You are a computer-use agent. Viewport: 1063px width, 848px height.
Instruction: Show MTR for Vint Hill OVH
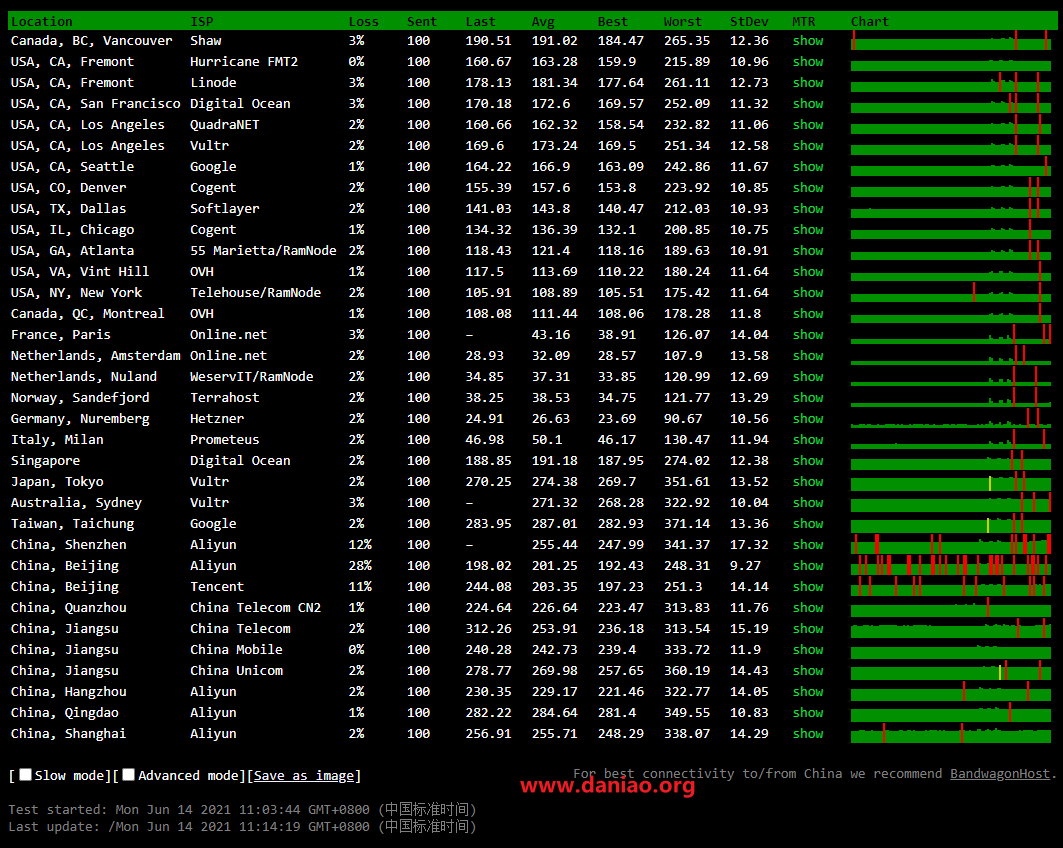click(808, 272)
